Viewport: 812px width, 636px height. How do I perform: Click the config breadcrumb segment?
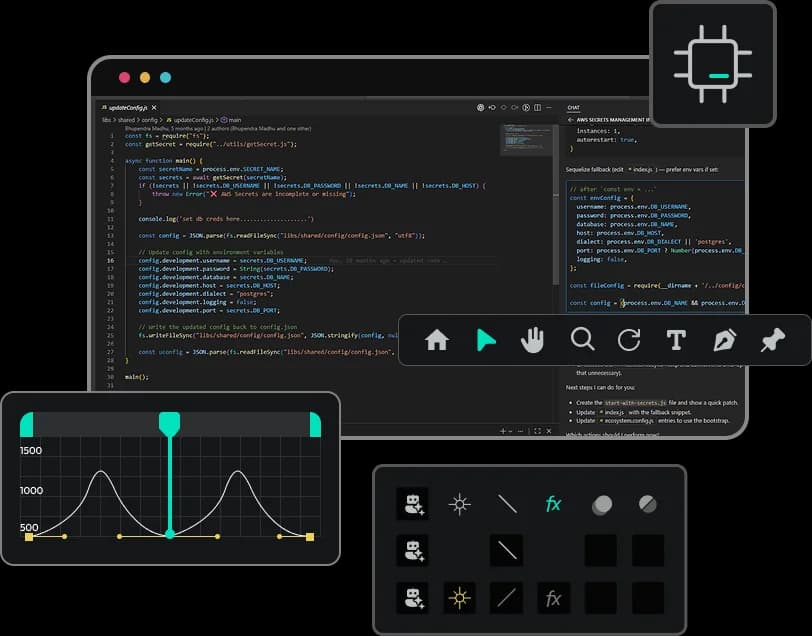coord(149,120)
